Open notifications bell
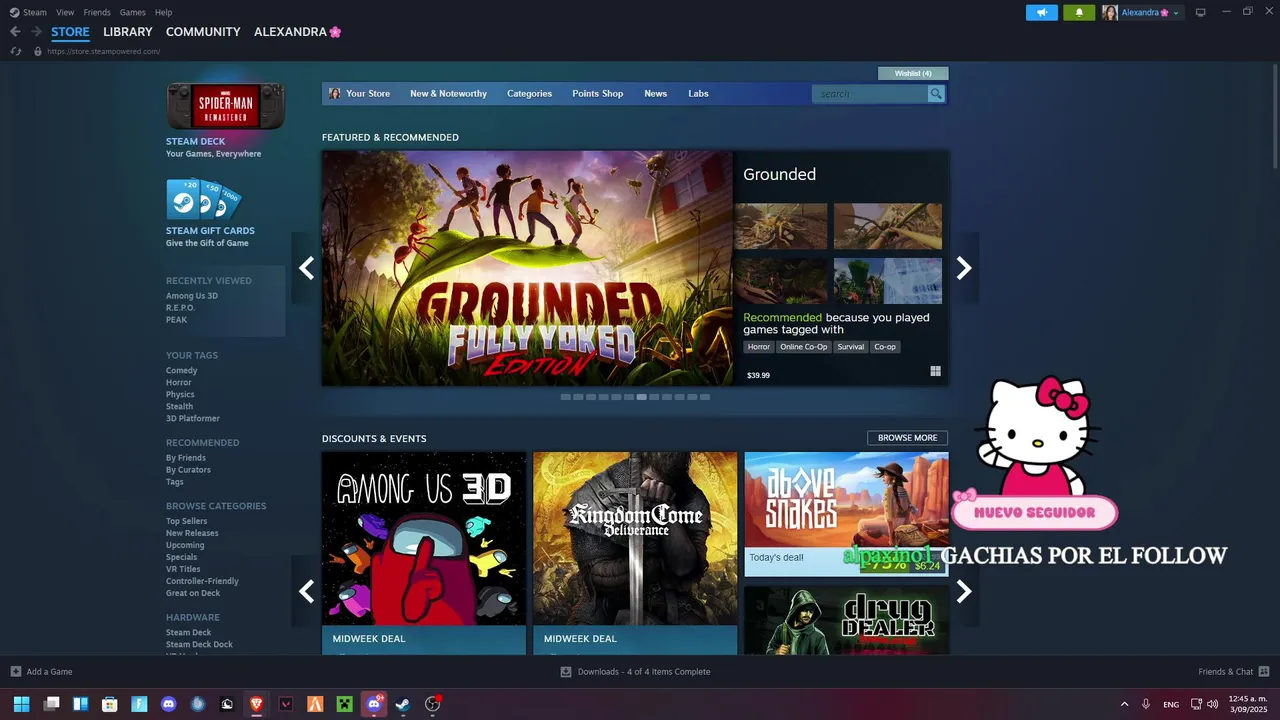1280x720 pixels. (1079, 13)
